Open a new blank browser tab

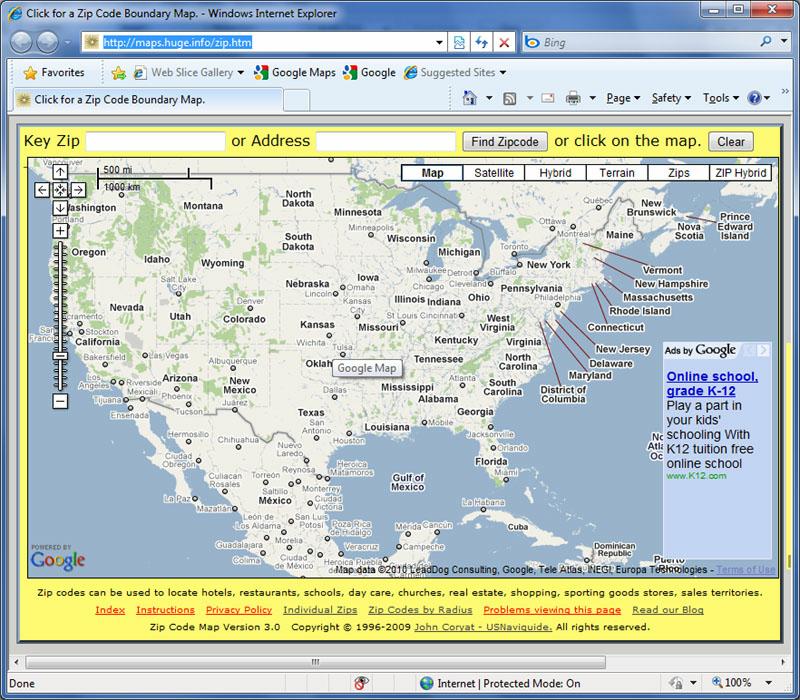[x=296, y=99]
